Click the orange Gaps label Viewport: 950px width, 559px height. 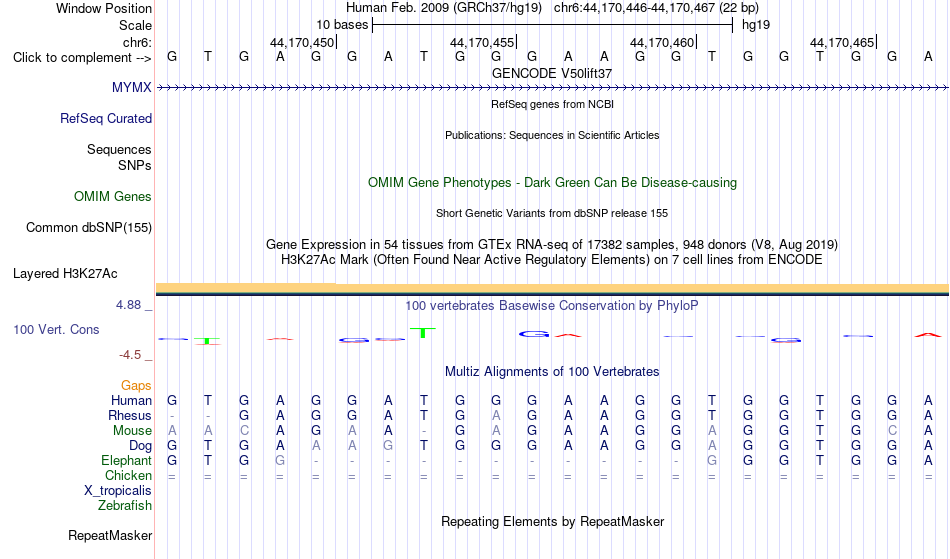click(x=136, y=386)
